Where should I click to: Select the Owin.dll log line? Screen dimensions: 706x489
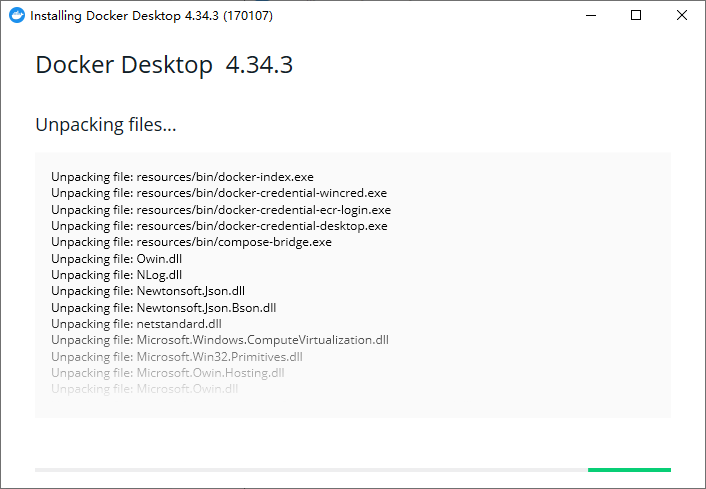[117, 259]
